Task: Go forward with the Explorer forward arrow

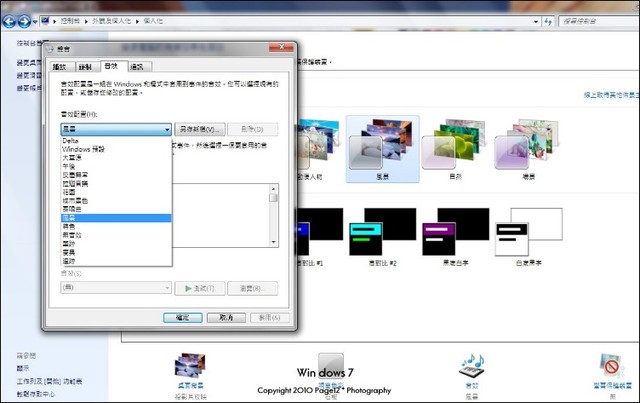Action: pos(24,21)
